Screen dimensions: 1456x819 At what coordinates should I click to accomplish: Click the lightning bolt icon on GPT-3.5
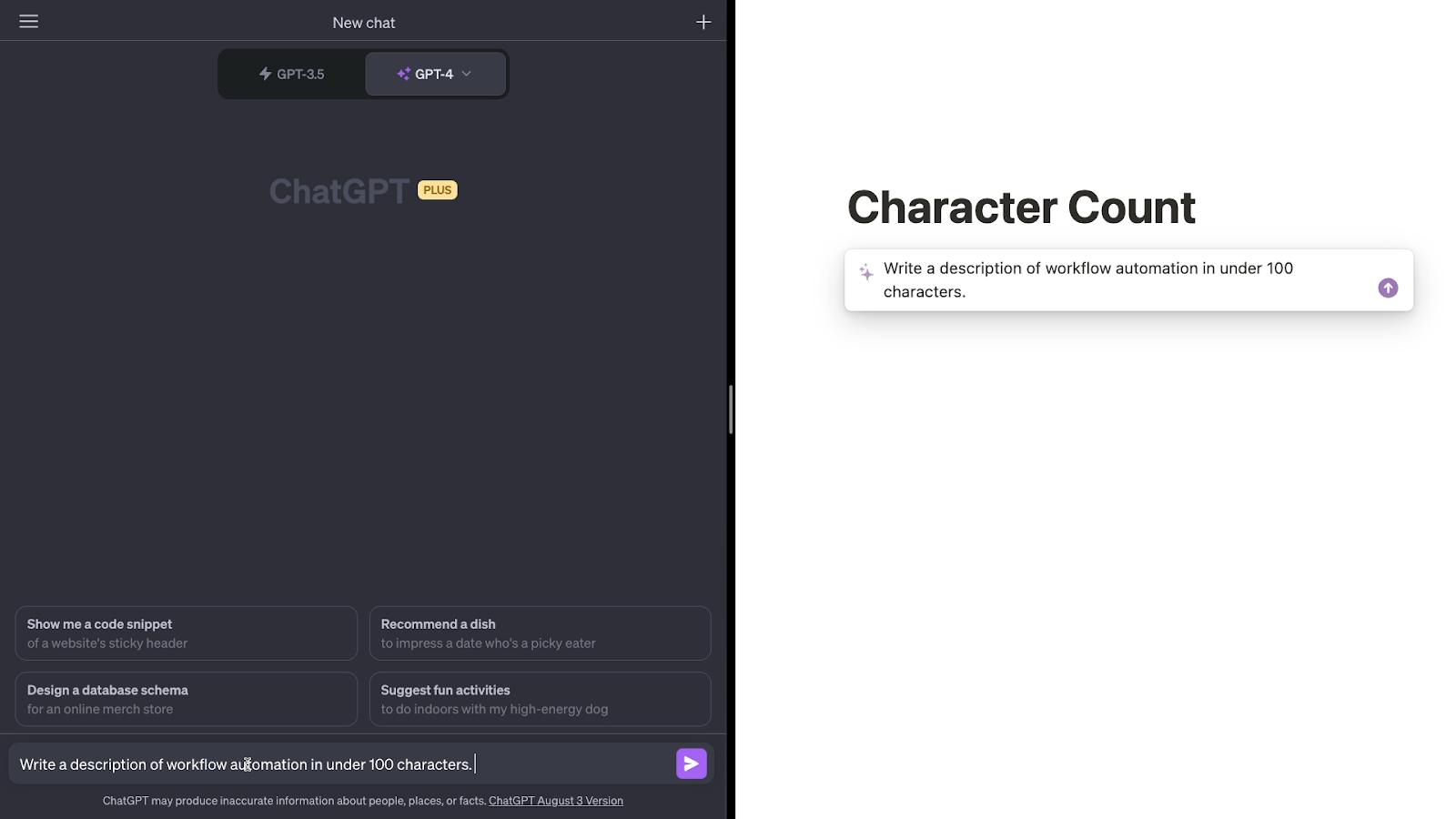[266, 74]
